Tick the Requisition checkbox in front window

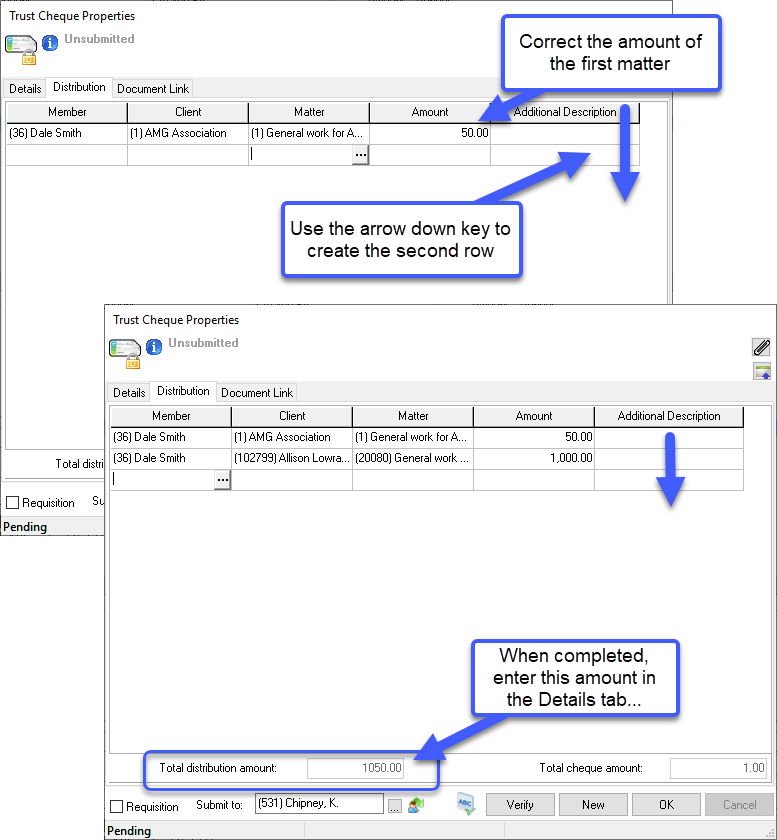click(116, 806)
